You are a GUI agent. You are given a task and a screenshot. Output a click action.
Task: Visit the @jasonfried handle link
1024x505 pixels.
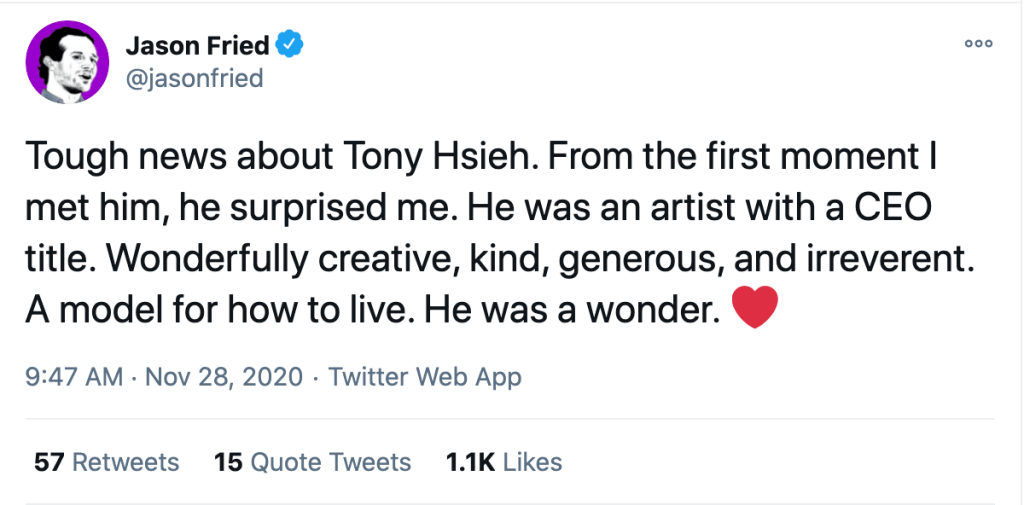[x=194, y=77]
